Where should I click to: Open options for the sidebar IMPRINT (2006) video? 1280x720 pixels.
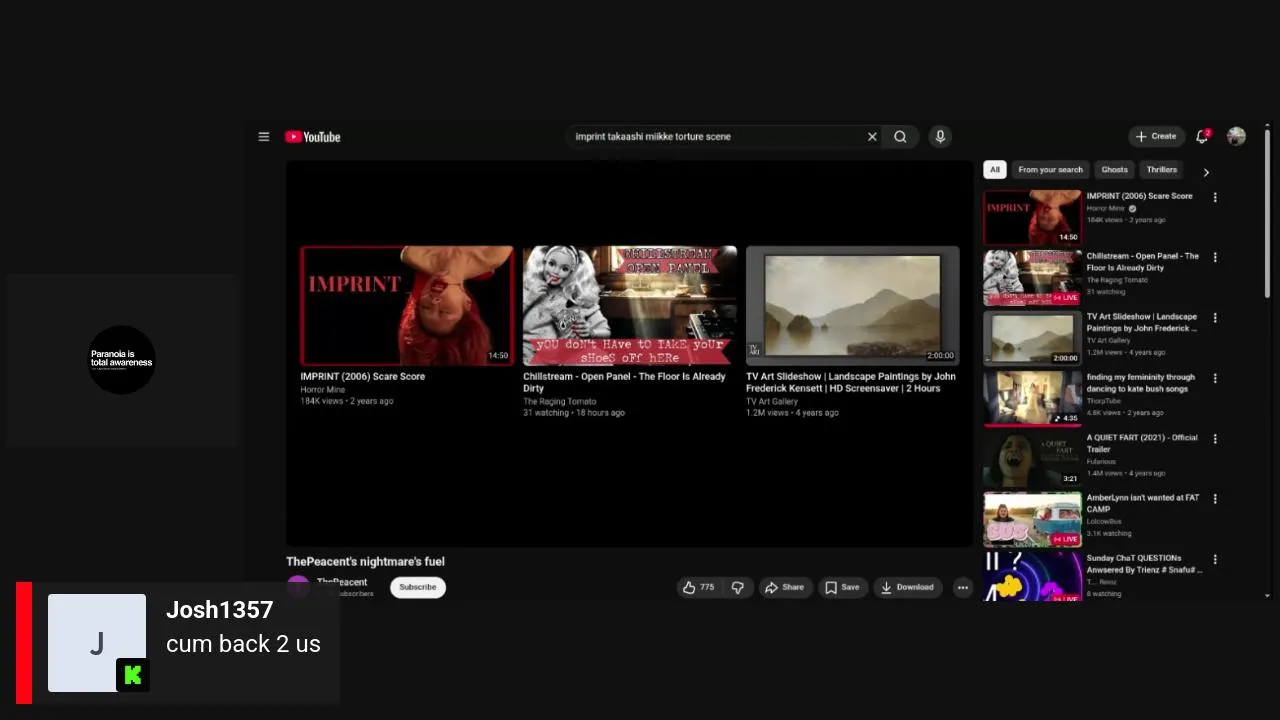point(1215,198)
